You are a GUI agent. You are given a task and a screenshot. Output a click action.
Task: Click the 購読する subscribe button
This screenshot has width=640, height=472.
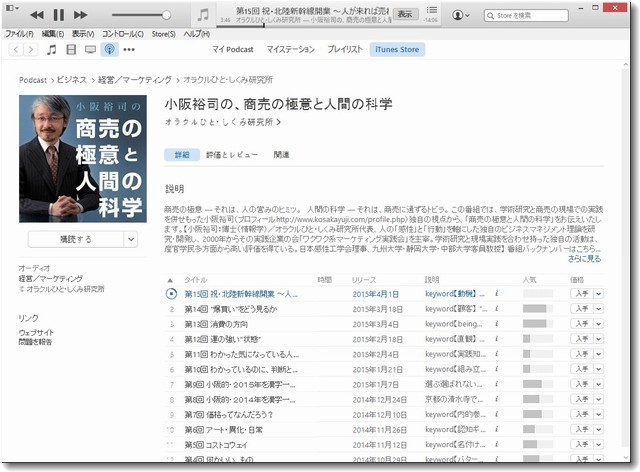point(76,239)
